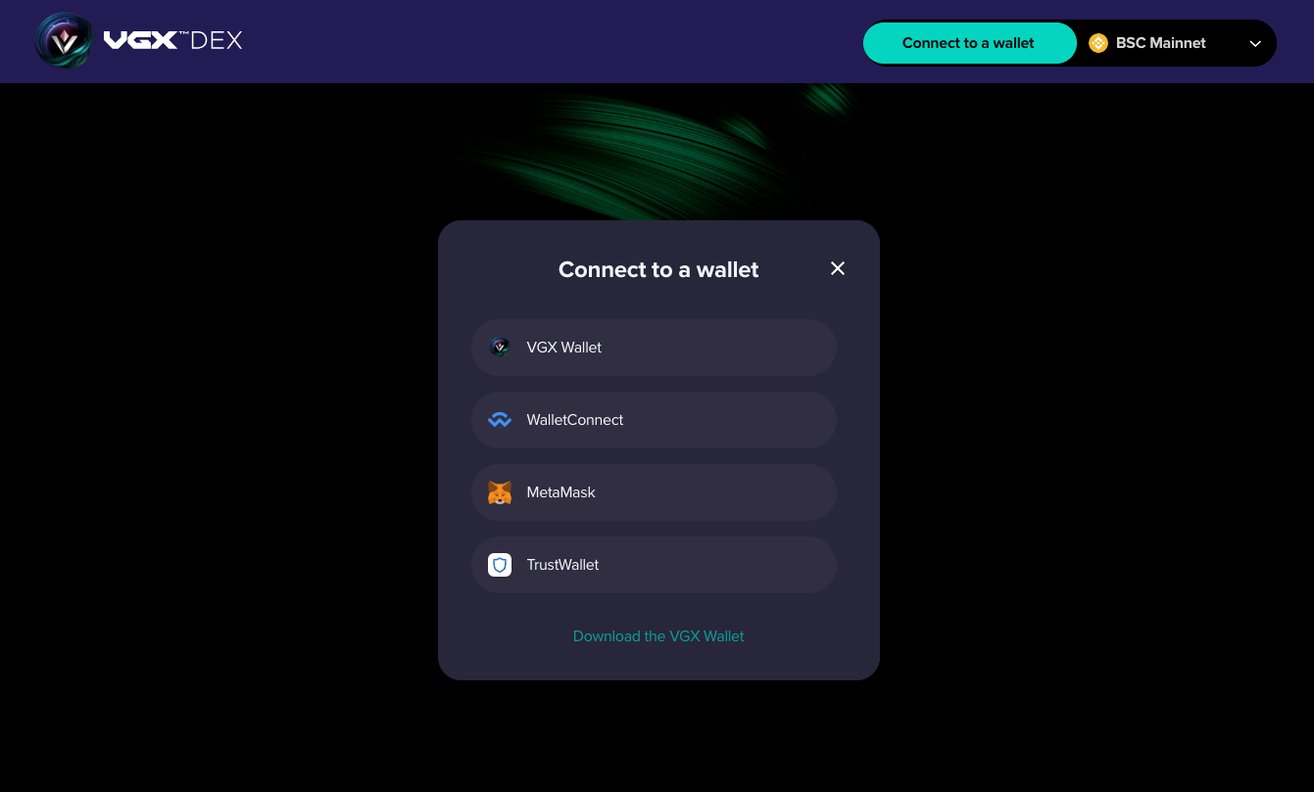The width and height of the screenshot is (1314, 792).
Task: Choose the VGX Wallet option
Action: click(x=654, y=347)
